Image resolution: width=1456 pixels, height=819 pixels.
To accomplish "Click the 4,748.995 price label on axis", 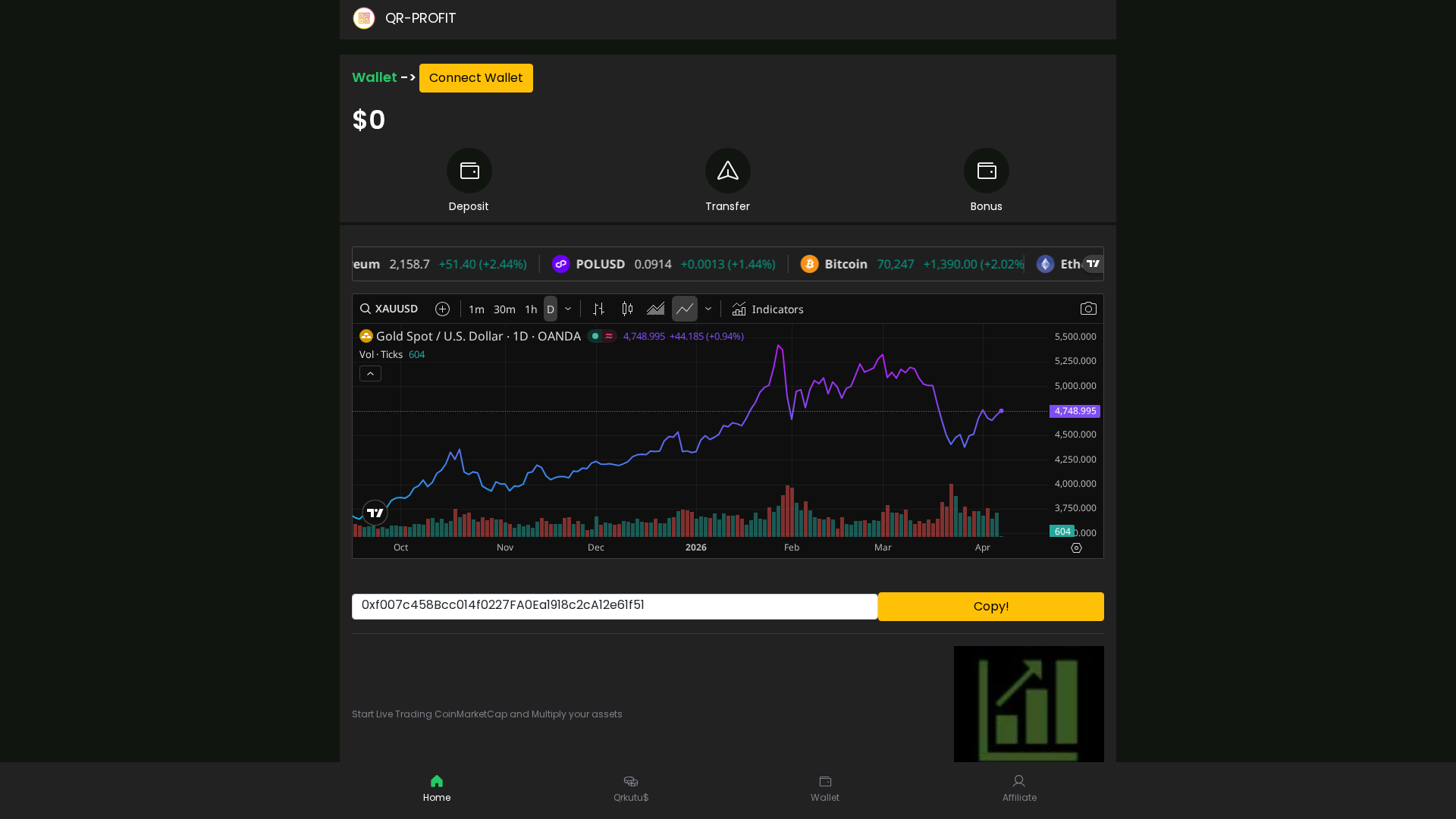I will 1075,411.
